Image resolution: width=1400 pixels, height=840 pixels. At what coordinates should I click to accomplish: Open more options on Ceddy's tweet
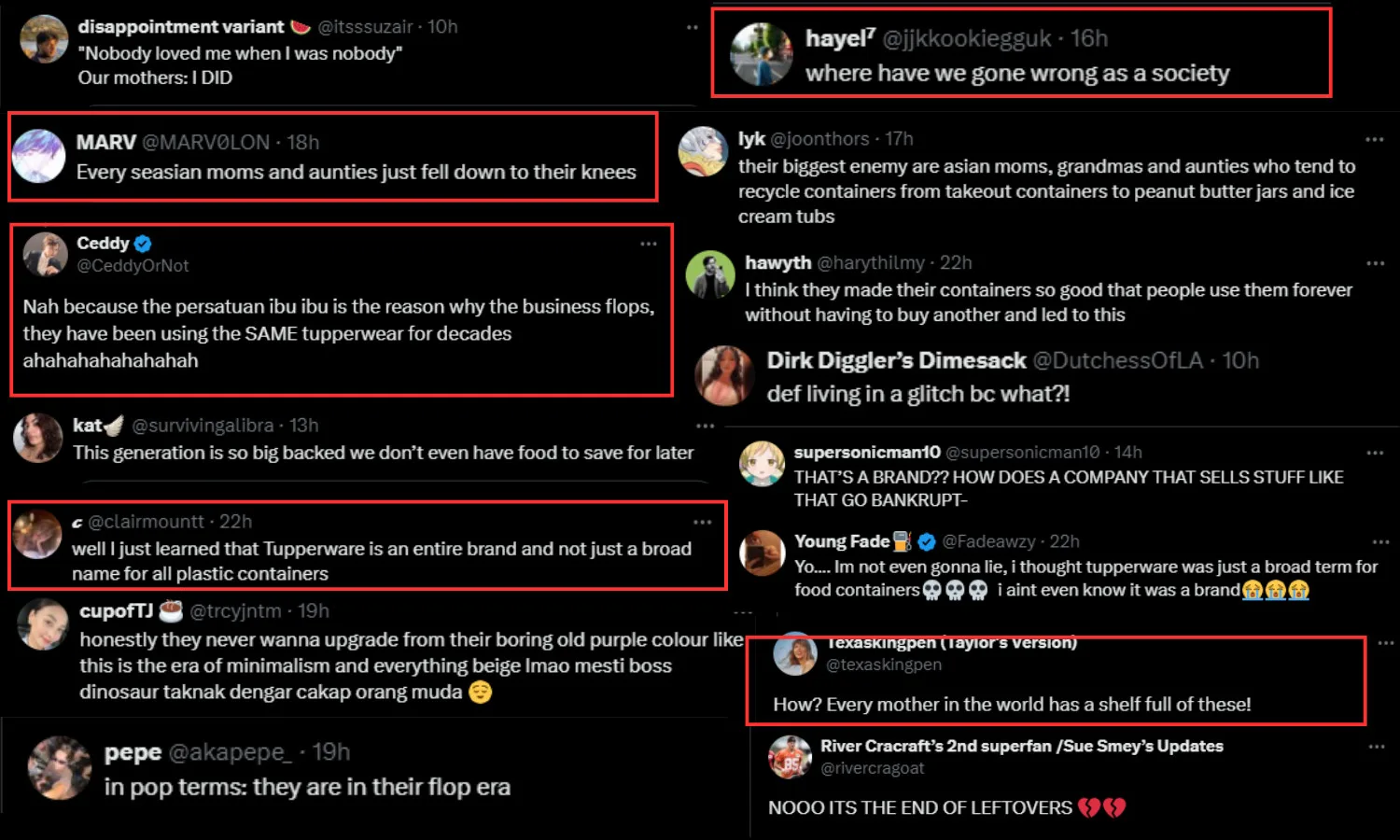pyautogui.click(x=649, y=244)
